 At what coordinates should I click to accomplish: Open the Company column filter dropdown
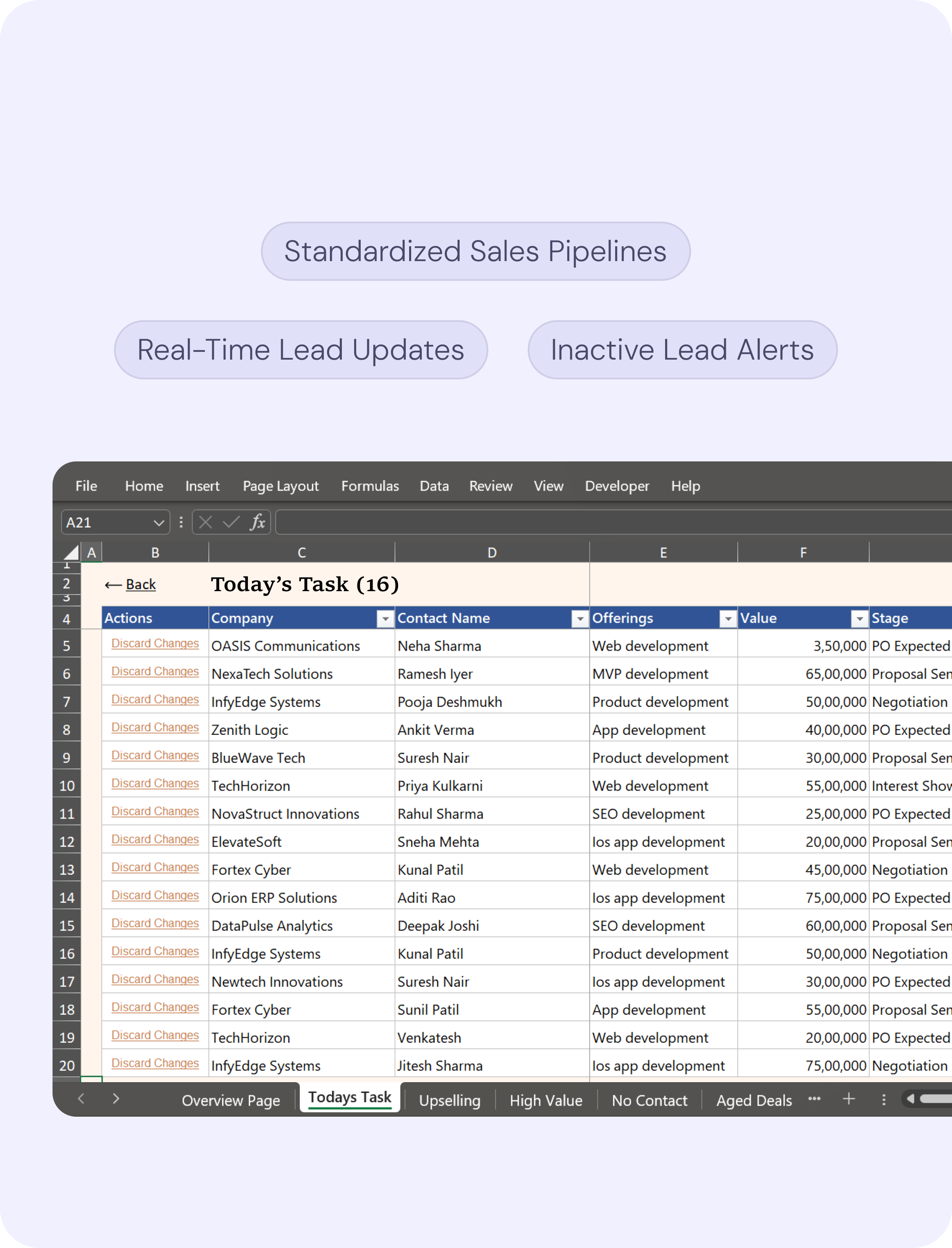[x=385, y=619]
